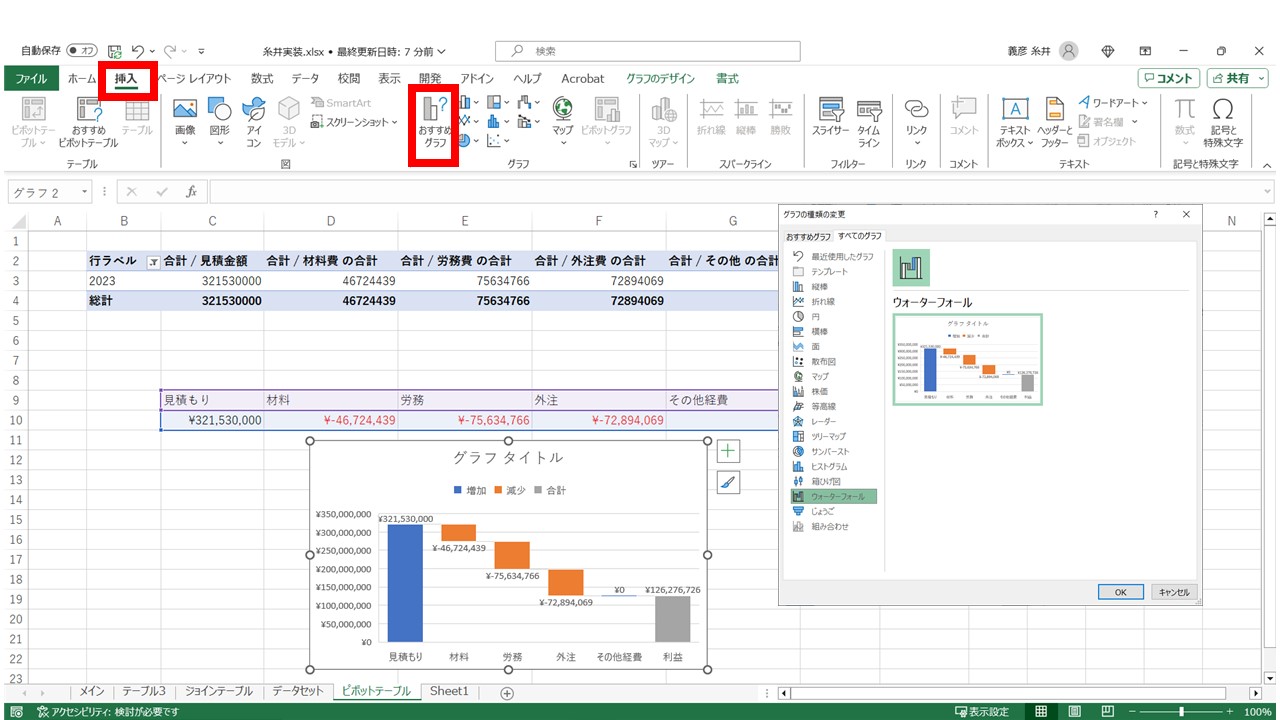Undo the last action
Viewport: 1280px width, 720px height.
tap(137, 51)
